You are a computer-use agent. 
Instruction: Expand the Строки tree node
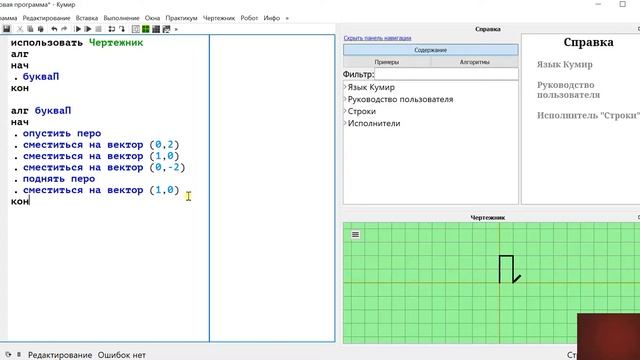tap(345, 111)
